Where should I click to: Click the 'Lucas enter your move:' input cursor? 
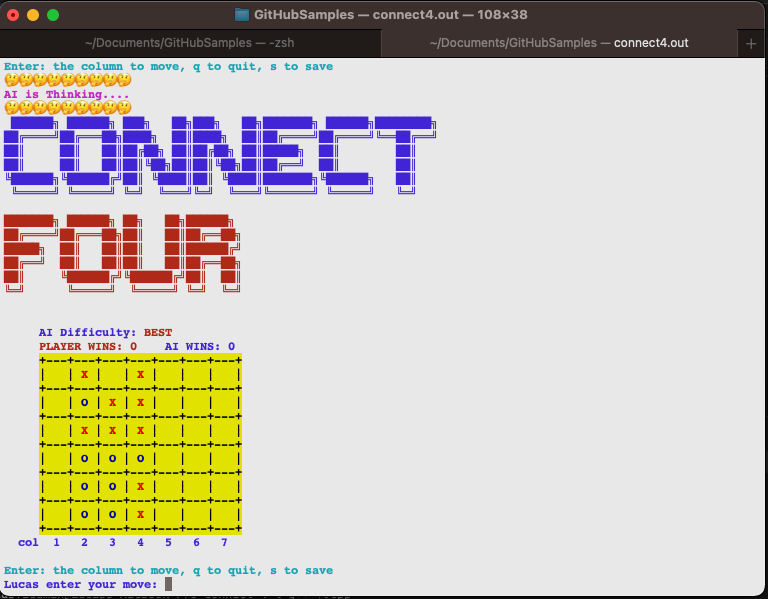coord(168,584)
